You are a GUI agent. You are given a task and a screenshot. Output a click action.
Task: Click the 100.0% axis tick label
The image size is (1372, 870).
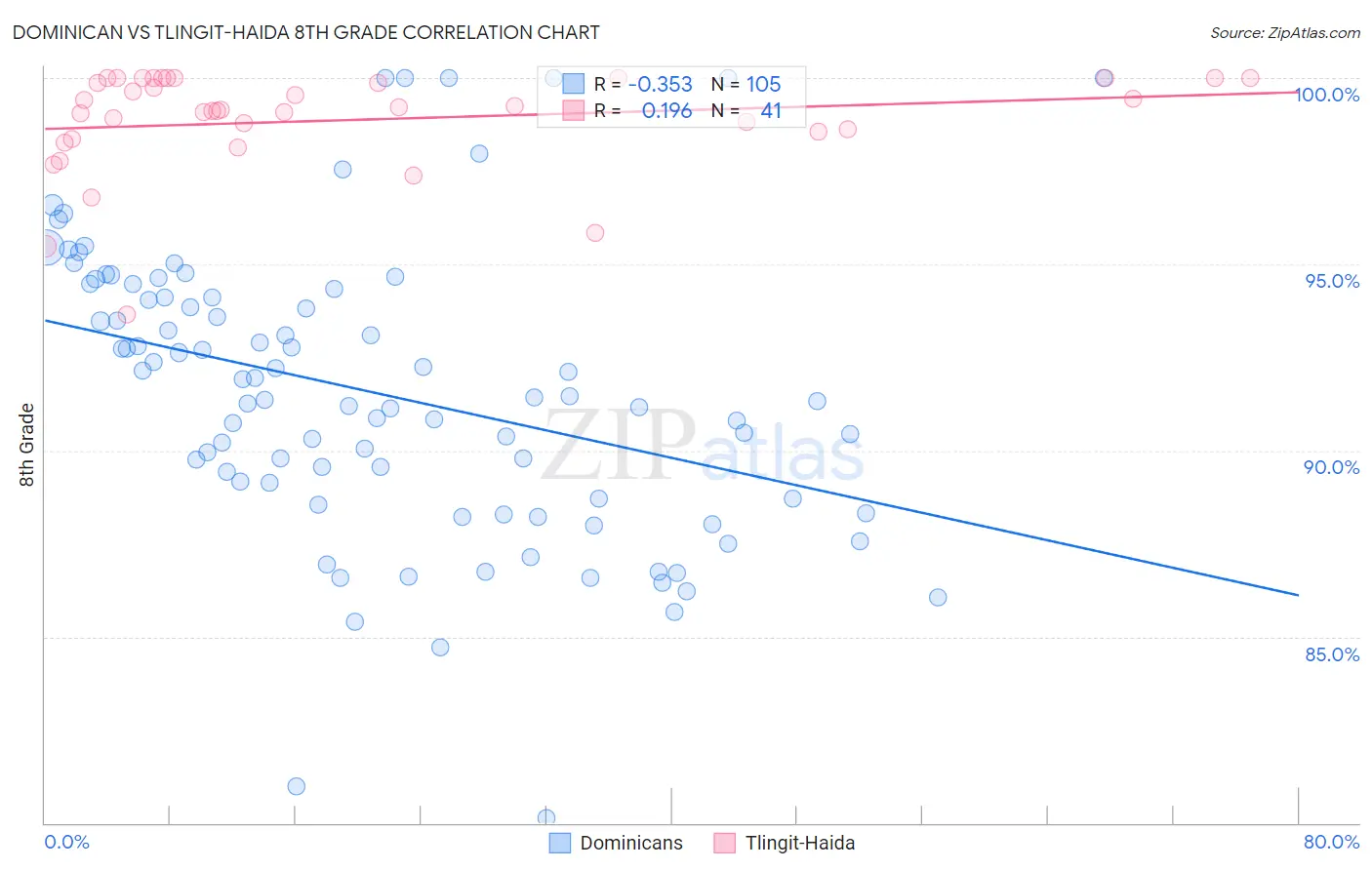[x=1327, y=95]
